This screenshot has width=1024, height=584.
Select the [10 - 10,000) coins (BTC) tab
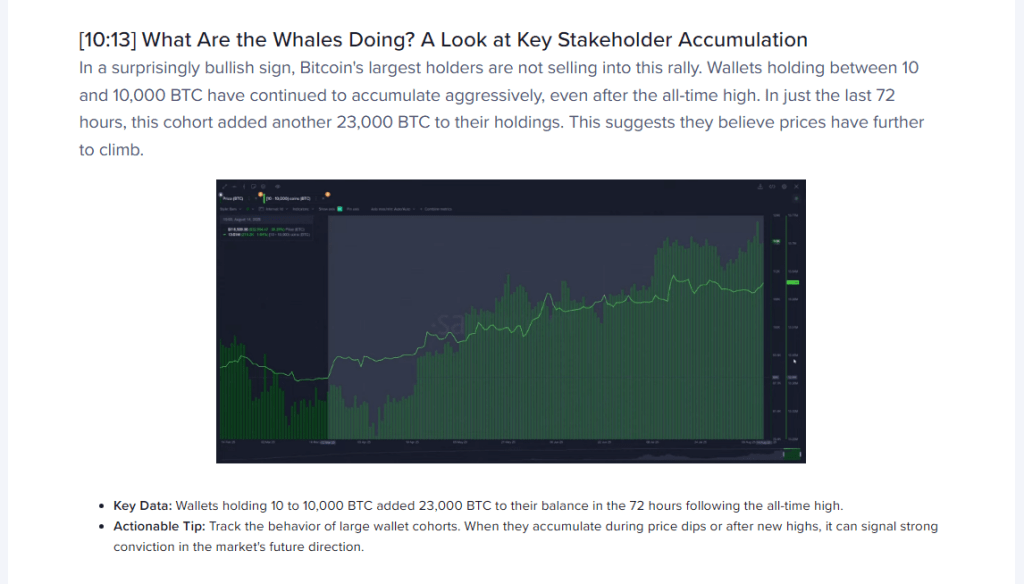[x=289, y=198]
